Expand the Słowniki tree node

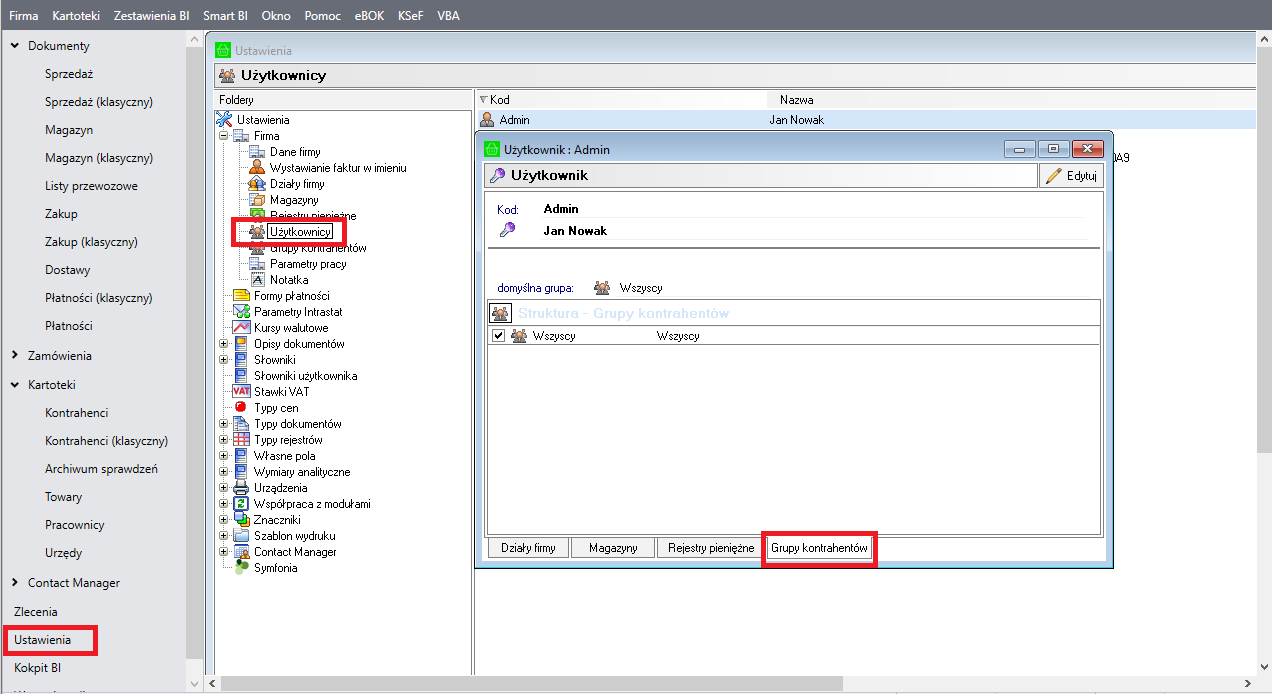coord(223,360)
